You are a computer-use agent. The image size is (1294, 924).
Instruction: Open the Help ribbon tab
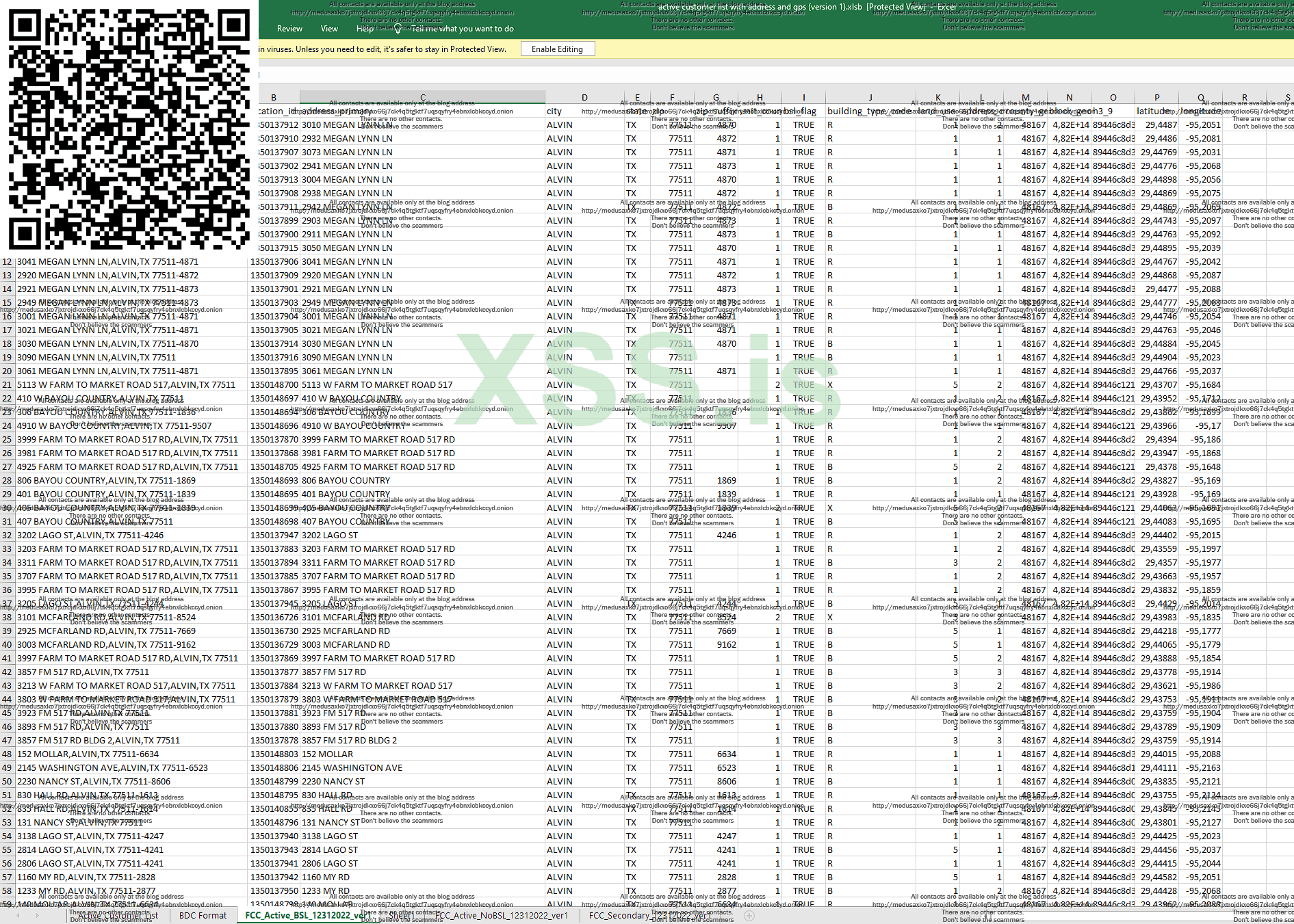pyautogui.click(x=365, y=29)
